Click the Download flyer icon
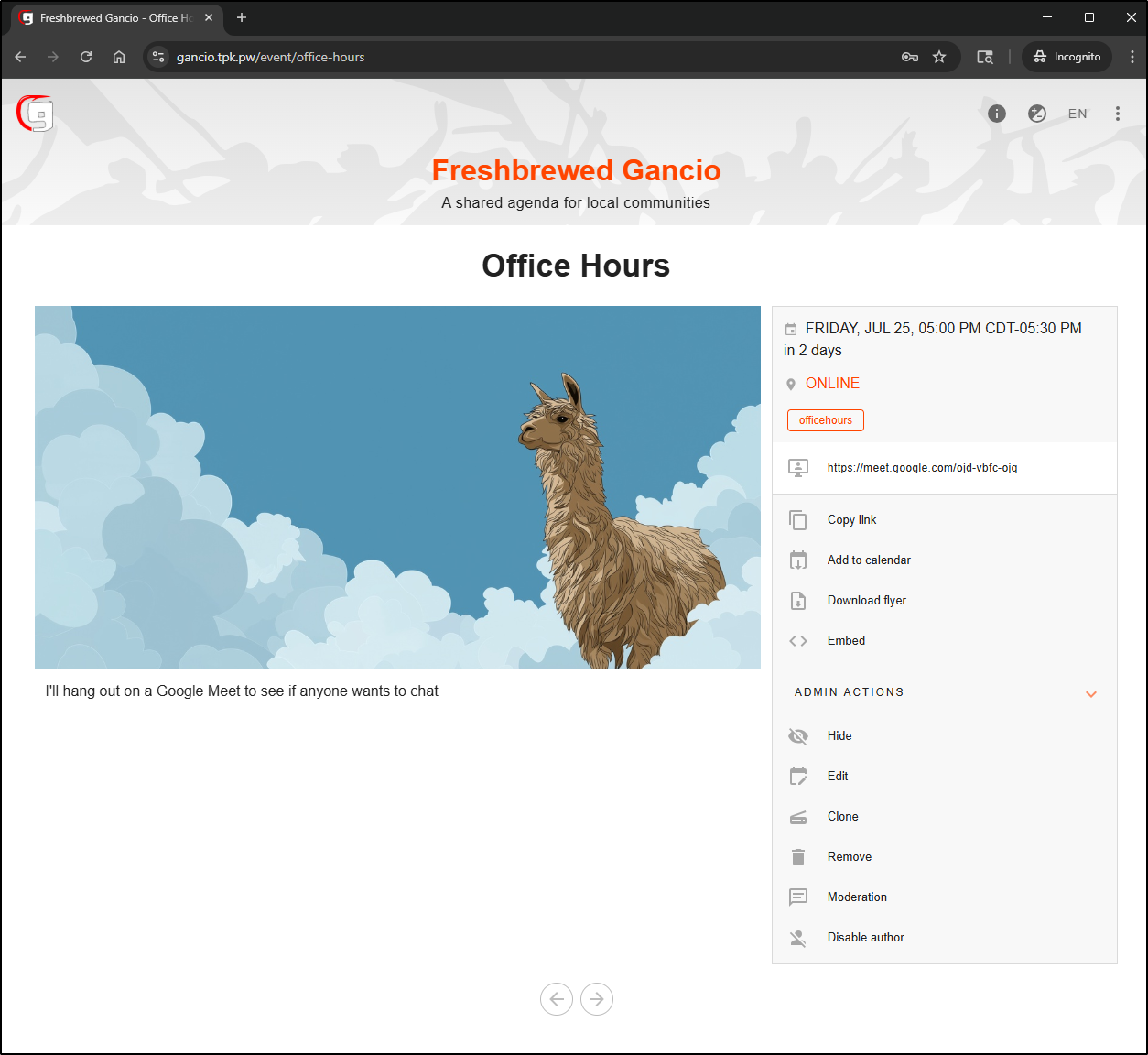This screenshot has height=1055, width=1148. [x=798, y=601]
